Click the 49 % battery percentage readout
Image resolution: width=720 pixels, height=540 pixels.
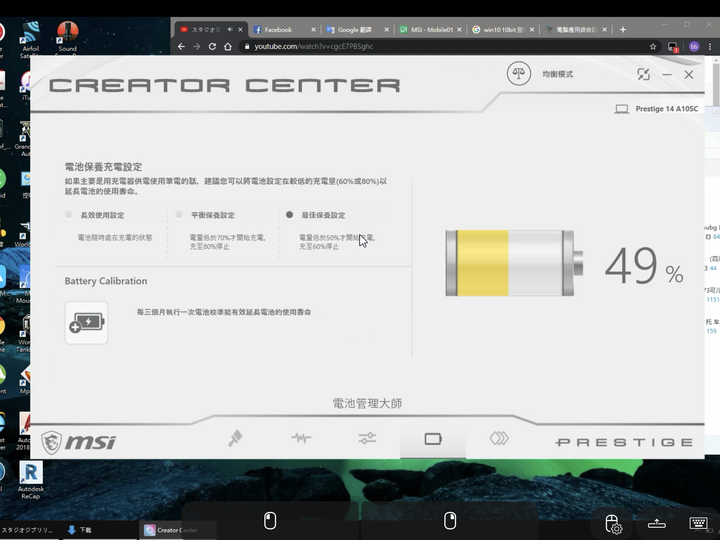[644, 266]
